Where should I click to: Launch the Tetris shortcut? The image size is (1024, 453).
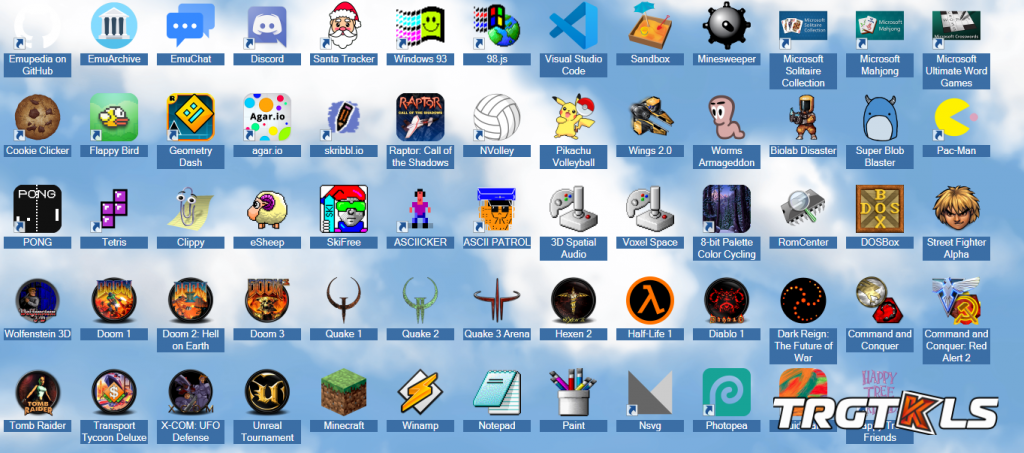coord(113,209)
